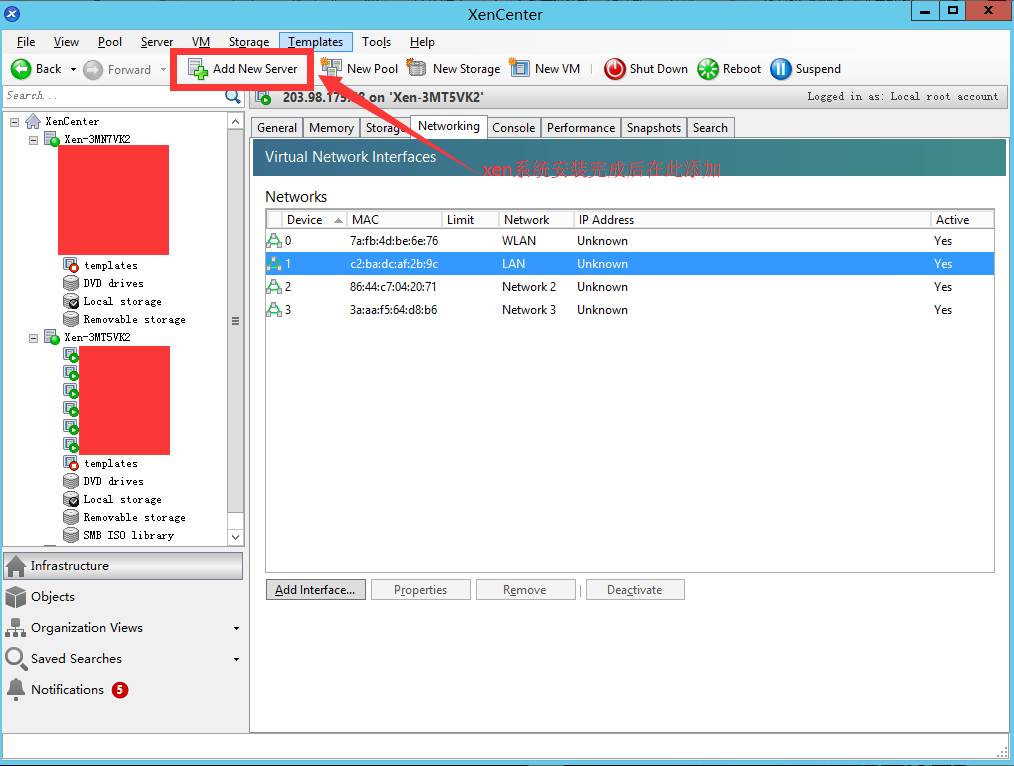The height and width of the screenshot is (766, 1014).
Task: Click the blue Suspend pause icon
Action: tap(781, 69)
